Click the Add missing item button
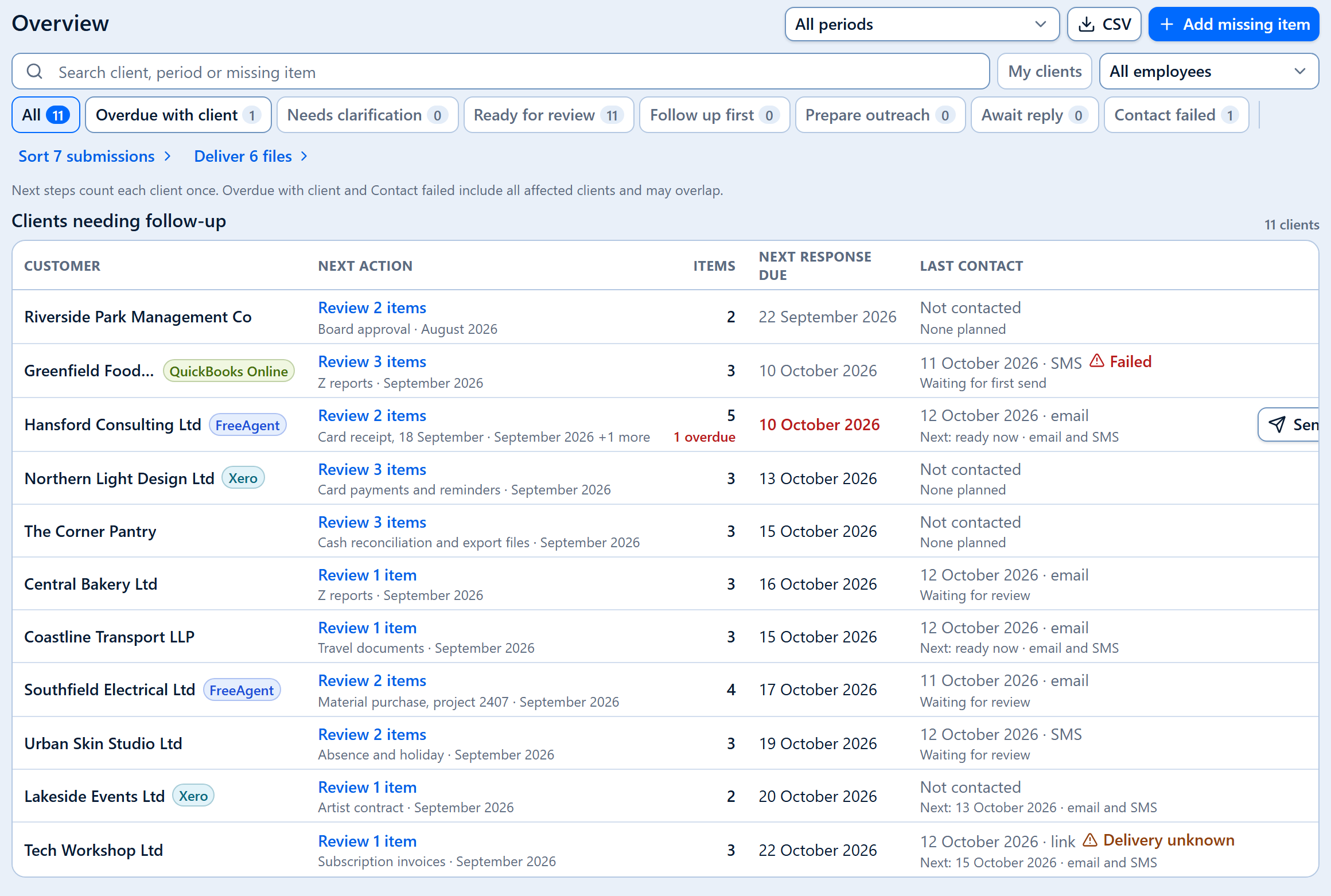This screenshot has width=1331, height=896. (x=1233, y=24)
